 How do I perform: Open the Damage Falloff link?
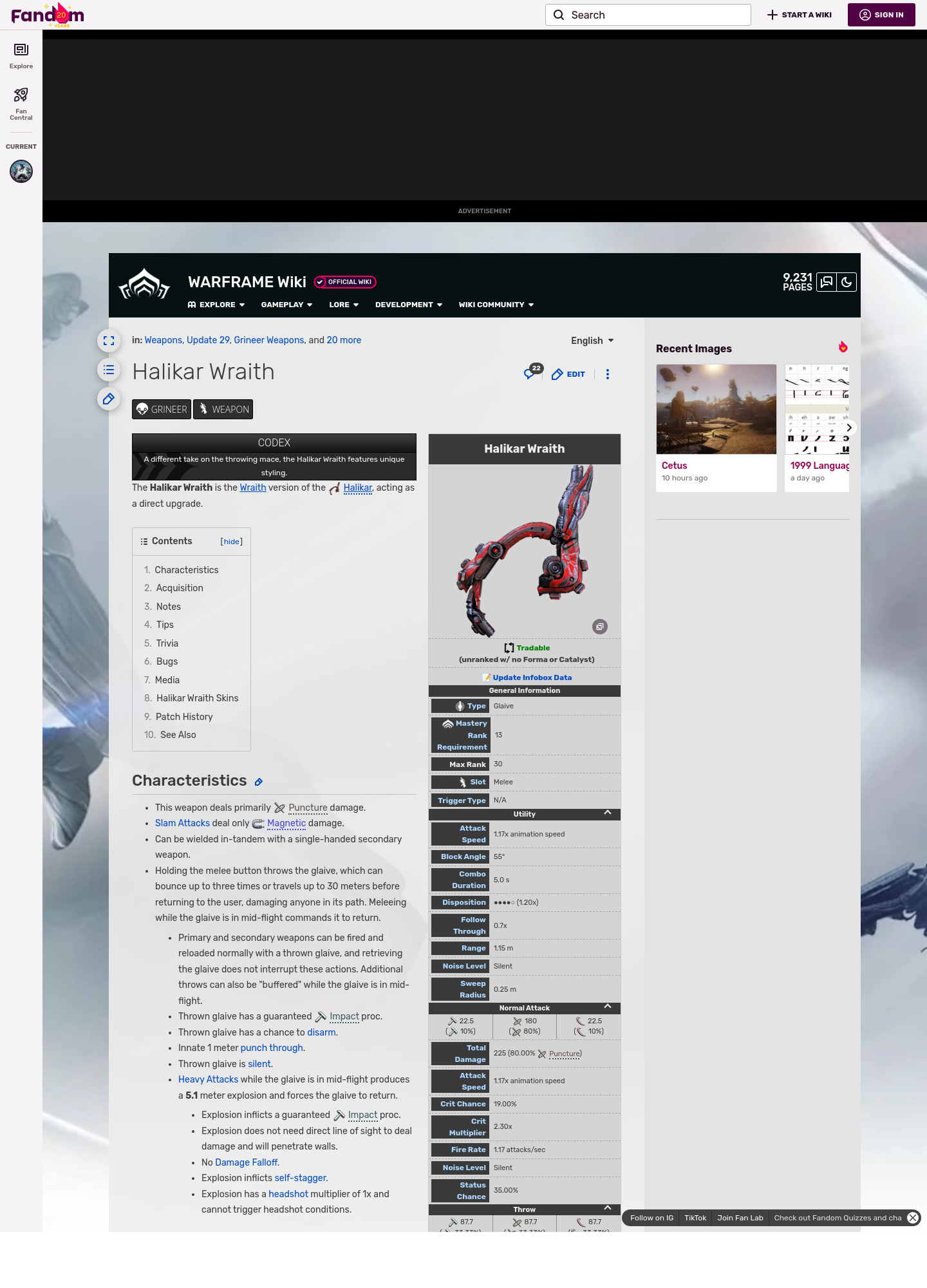pos(247,1162)
